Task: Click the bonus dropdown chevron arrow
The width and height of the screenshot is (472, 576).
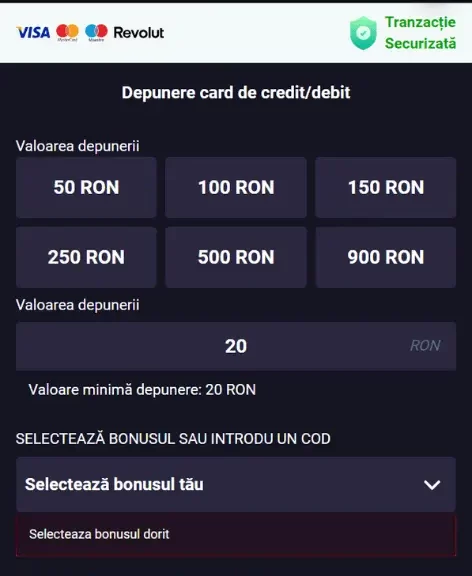Action: 432,485
